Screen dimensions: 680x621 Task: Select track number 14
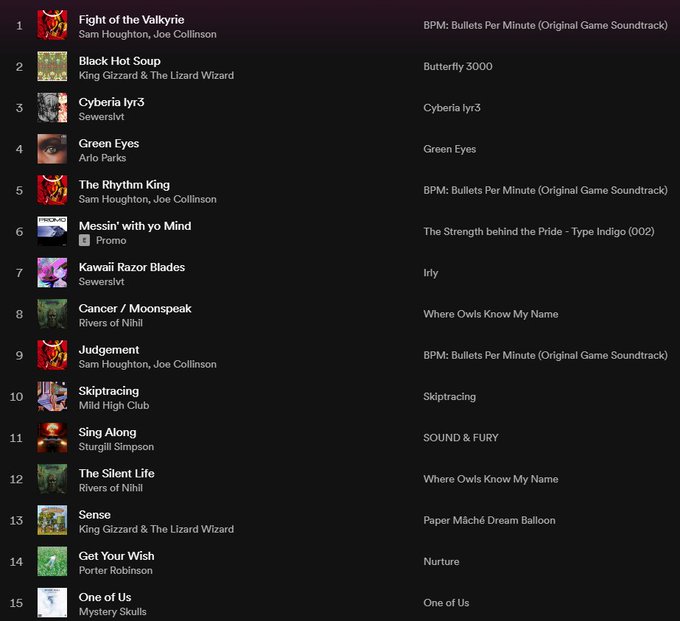pyautogui.click(x=16, y=561)
